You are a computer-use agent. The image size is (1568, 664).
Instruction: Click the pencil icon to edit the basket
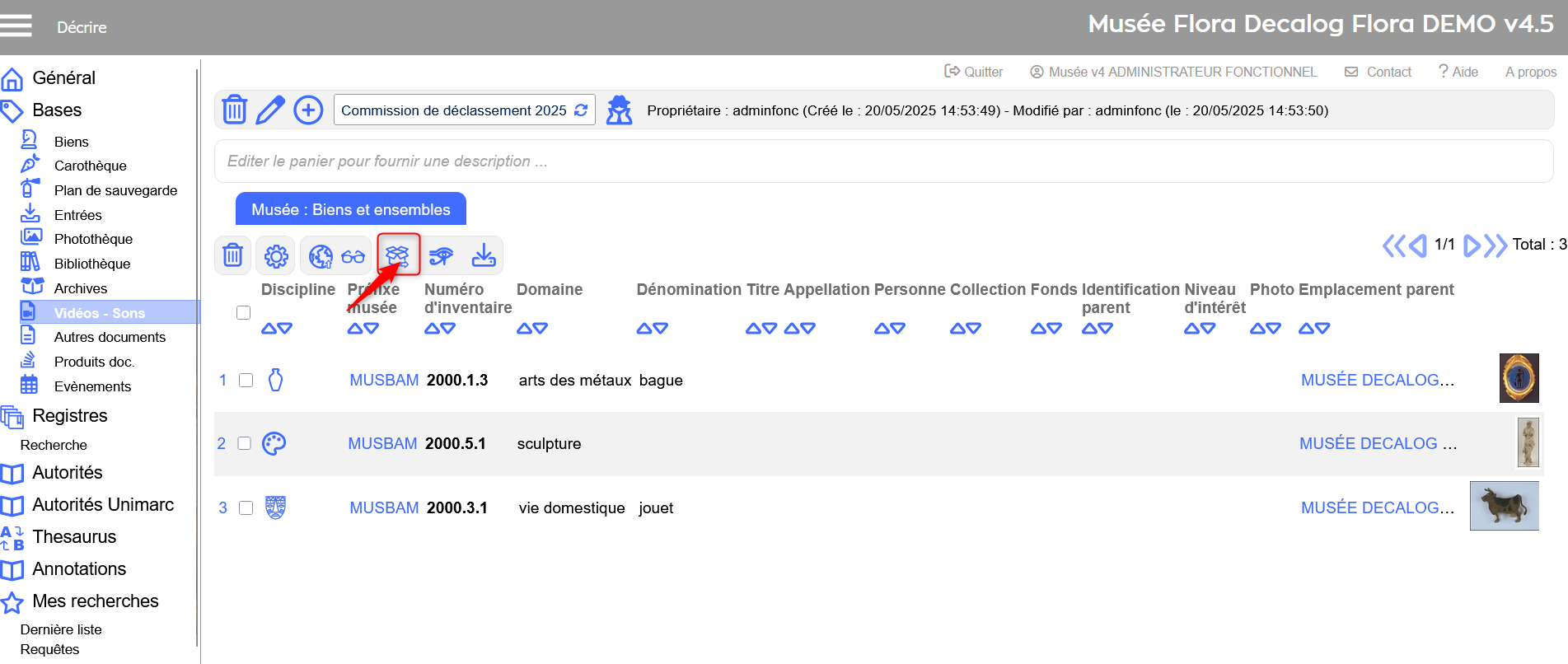pos(270,110)
